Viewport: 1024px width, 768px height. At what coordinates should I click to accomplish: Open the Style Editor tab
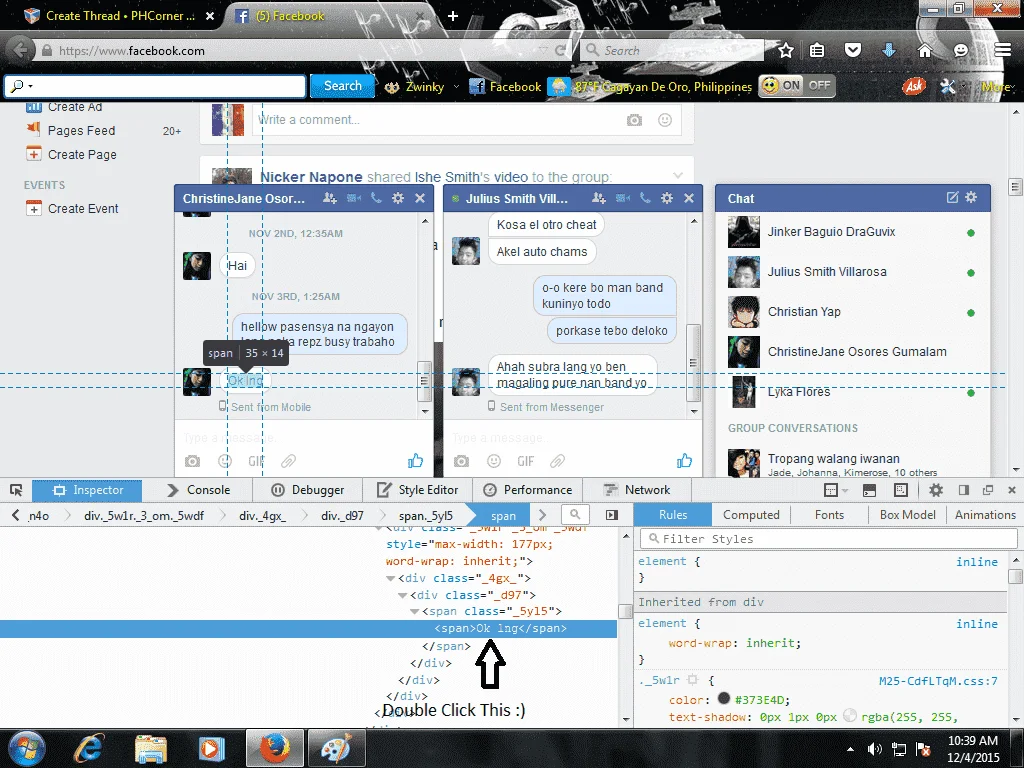(417, 490)
